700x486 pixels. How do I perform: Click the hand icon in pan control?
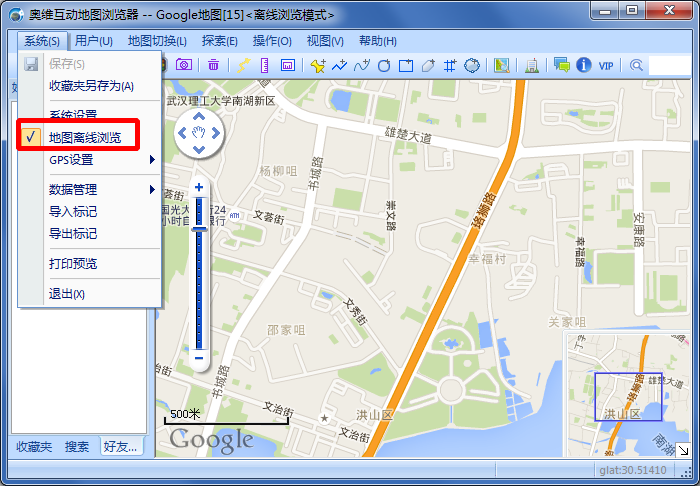tap(199, 132)
